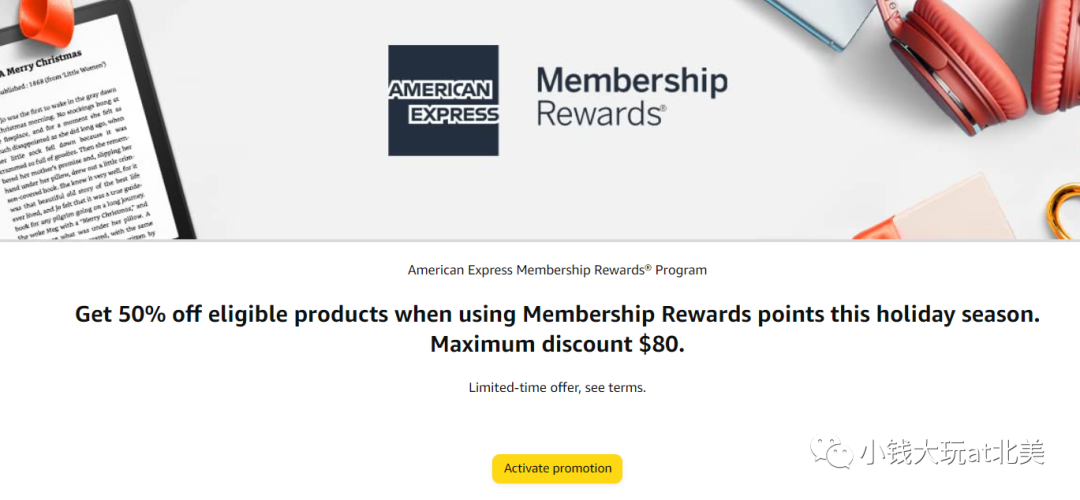Viewport: 1080px width, 500px height.
Task: Click the American Express Membership Rewards Program subtitle
Action: pyautogui.click(x=557, y=270)
